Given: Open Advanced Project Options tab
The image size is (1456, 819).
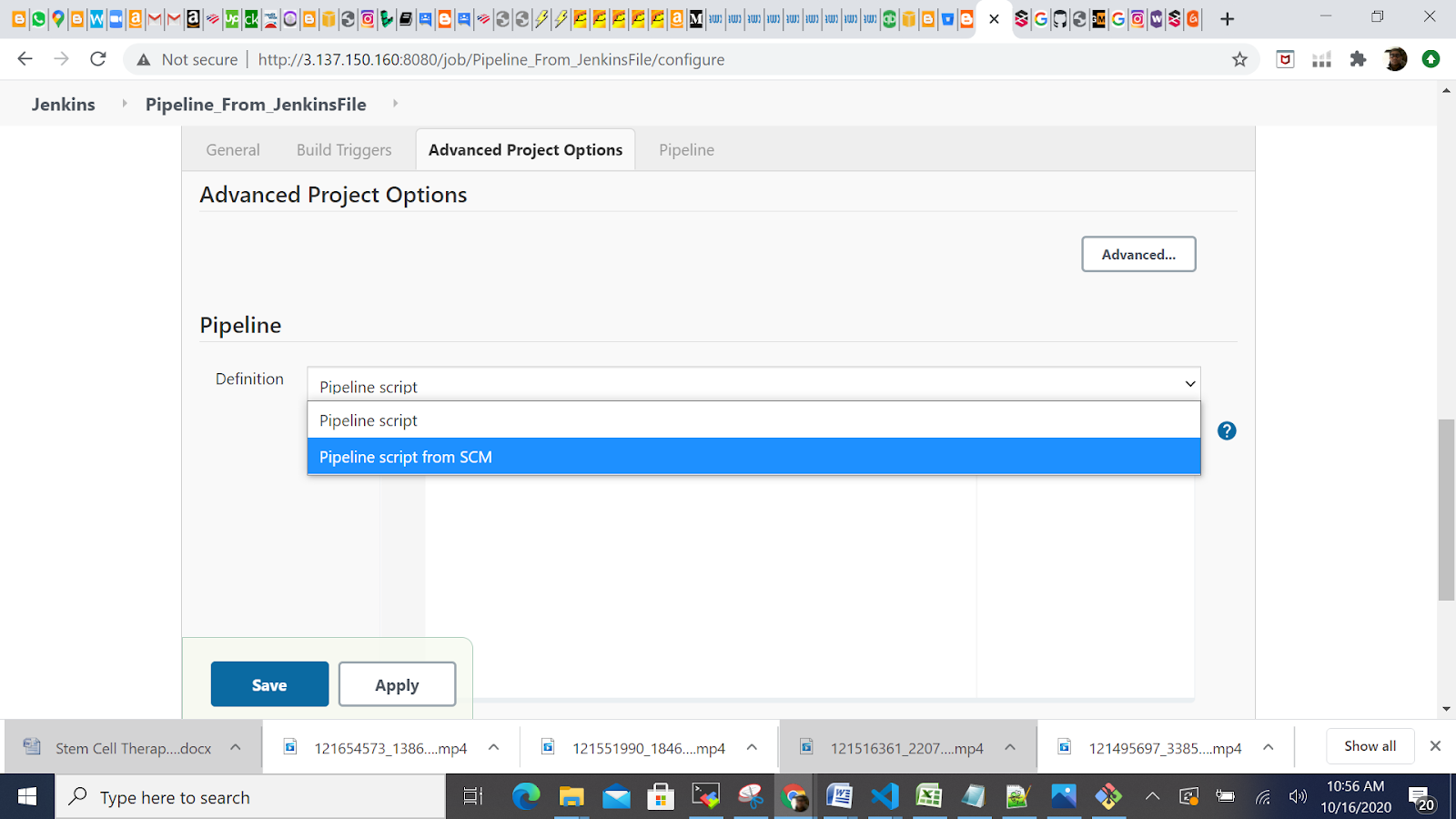Looking at the screenshot, I should [525, 150].
